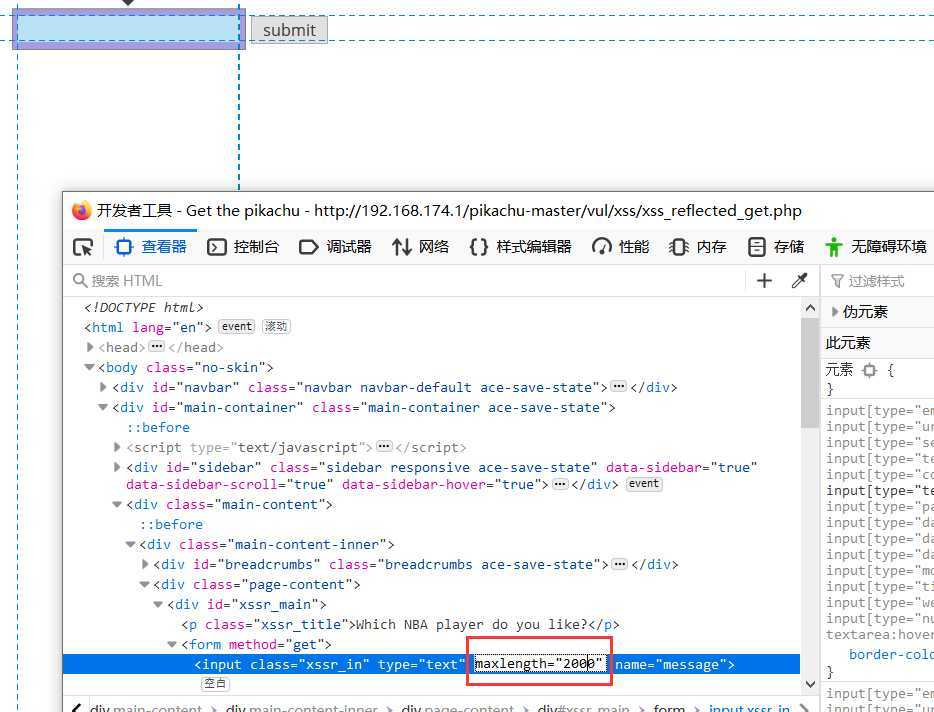Click ellipsis badge in navbar div
Viewport: 934px width, 712px height.
tap(619, 387)
